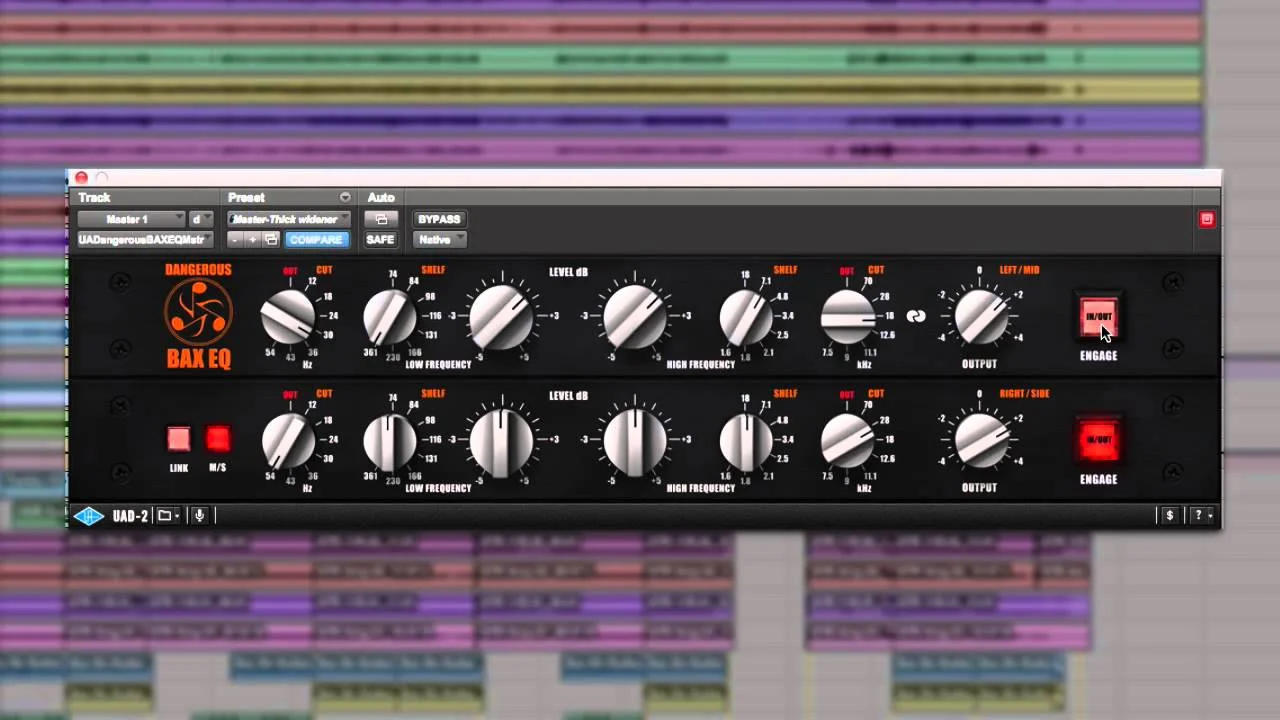Open the Master 1 track selector
1280x720 pixels.
(x=131, y=218)
